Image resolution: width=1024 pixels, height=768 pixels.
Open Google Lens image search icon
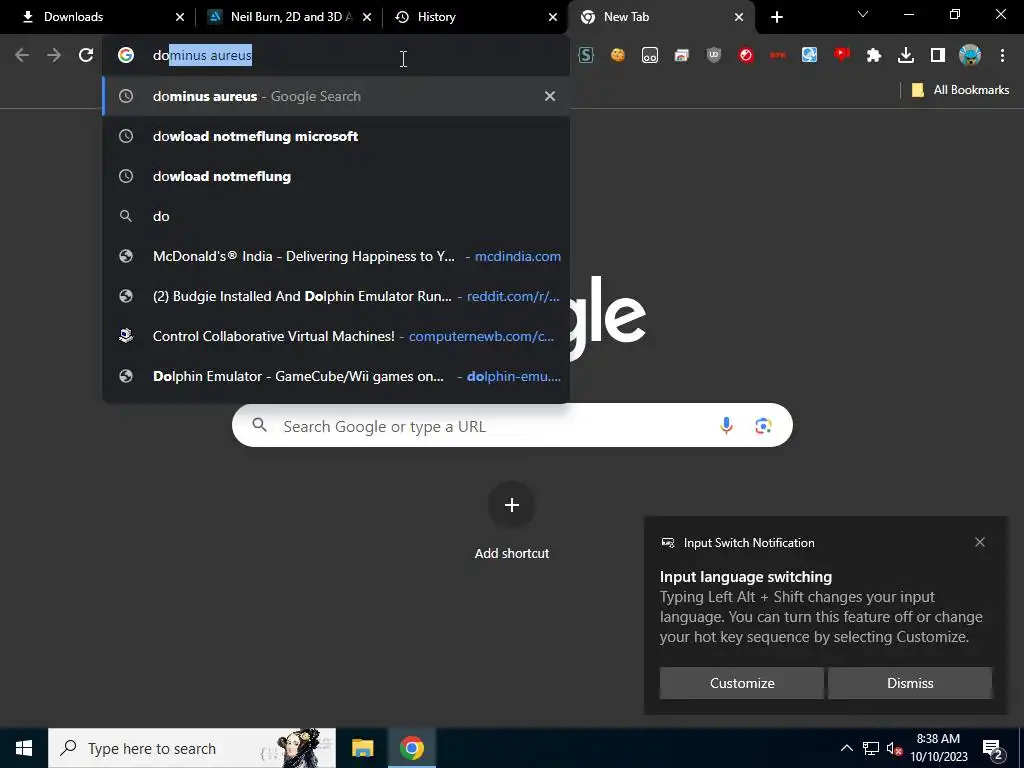tap(763, 426)
